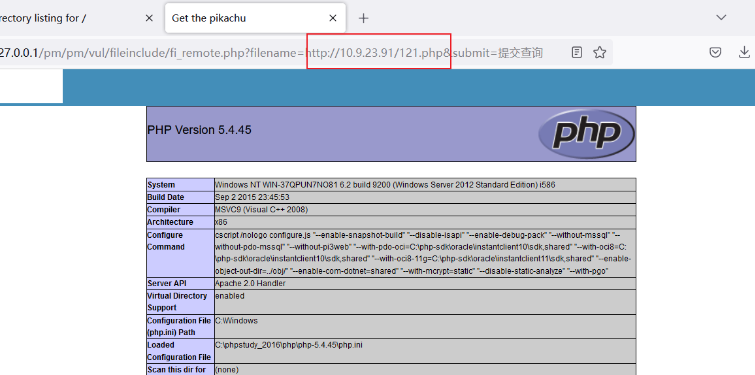Open a new browser tab
This screenshot has width=755, height=375.
pos(364,18)
